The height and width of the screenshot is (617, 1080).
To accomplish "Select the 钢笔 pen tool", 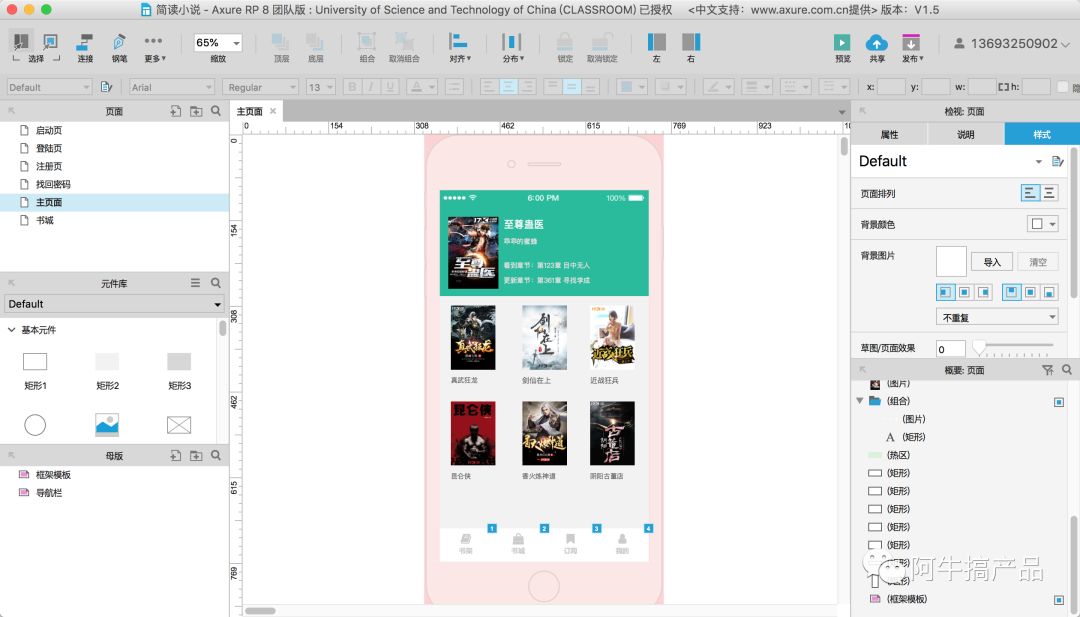I will pos(119,48).
